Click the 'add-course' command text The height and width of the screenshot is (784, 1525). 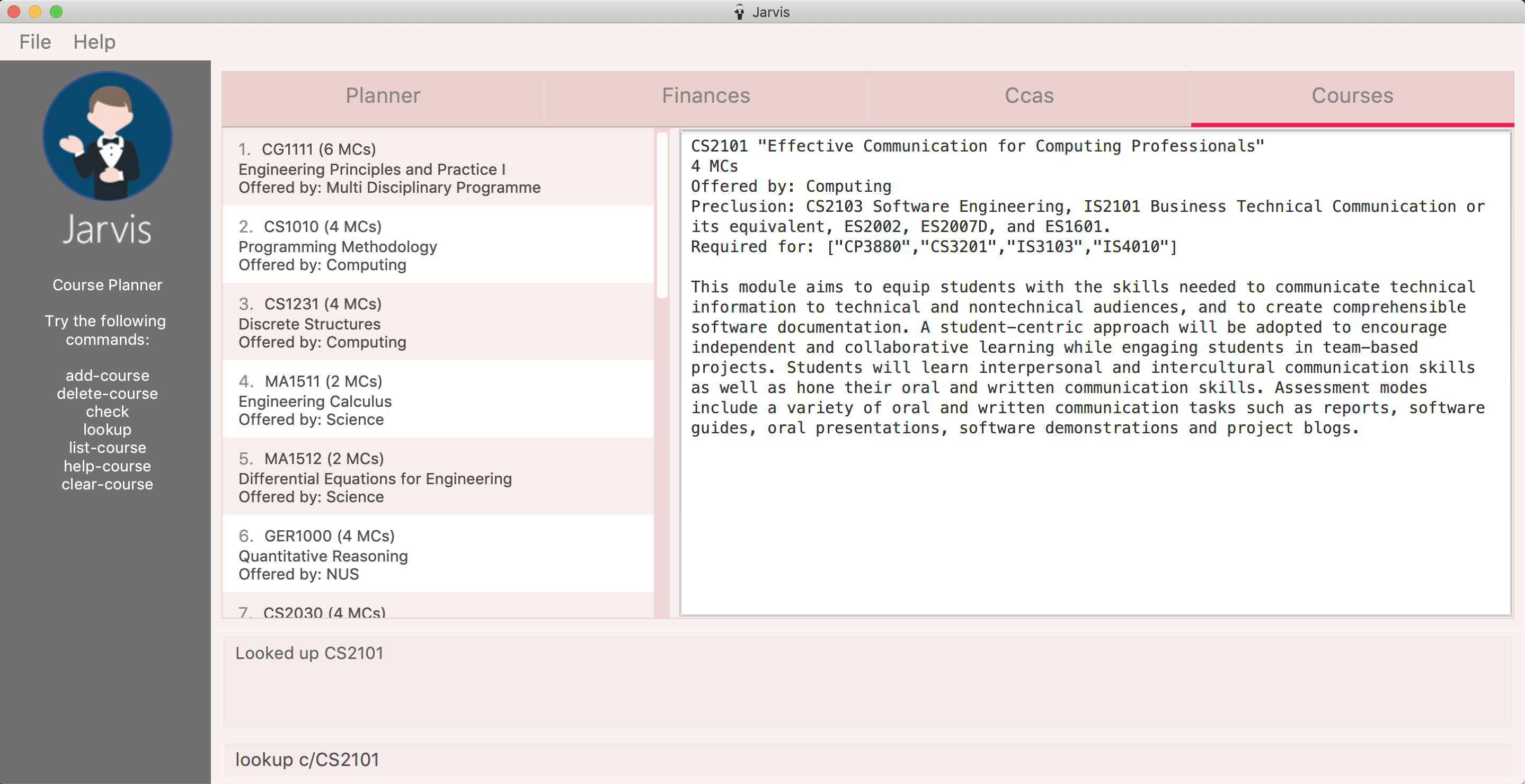[107, 376]
